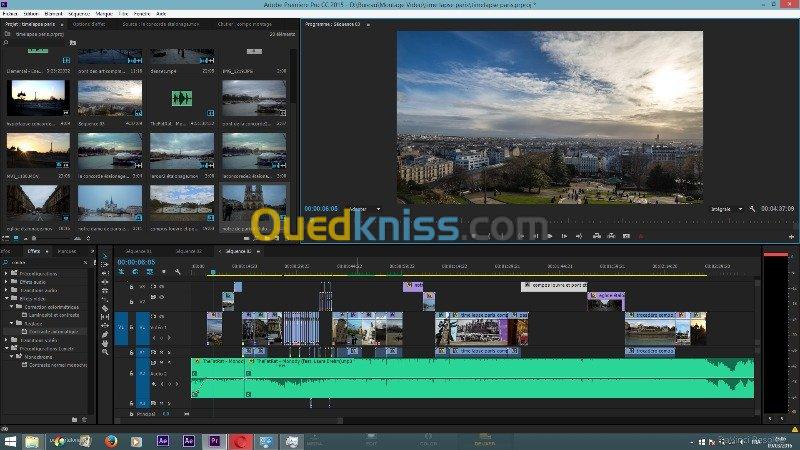Image resolution: width=800 pixels, height=450 pixels.
Task: Click the Windows Start button
Action: 10,441
